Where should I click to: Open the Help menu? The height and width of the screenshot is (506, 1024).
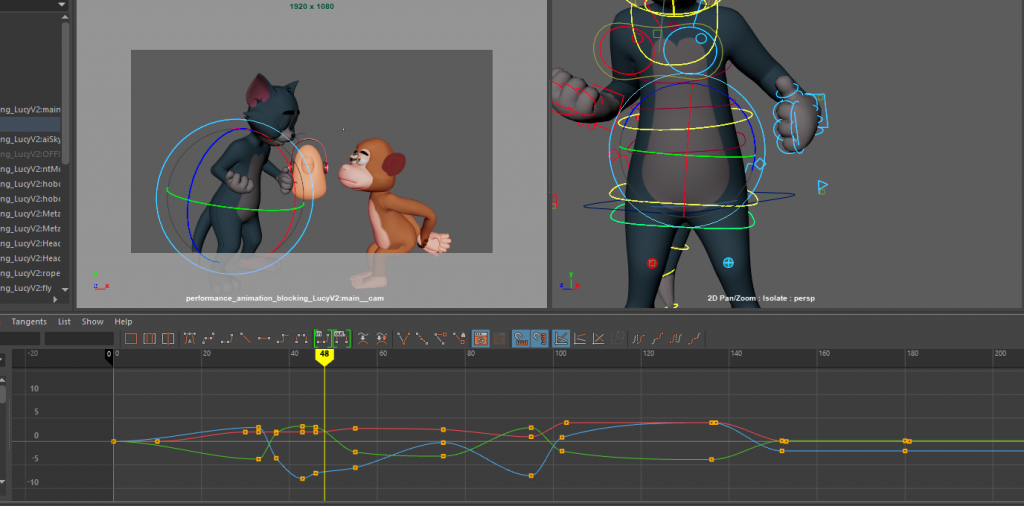[123, 322]
